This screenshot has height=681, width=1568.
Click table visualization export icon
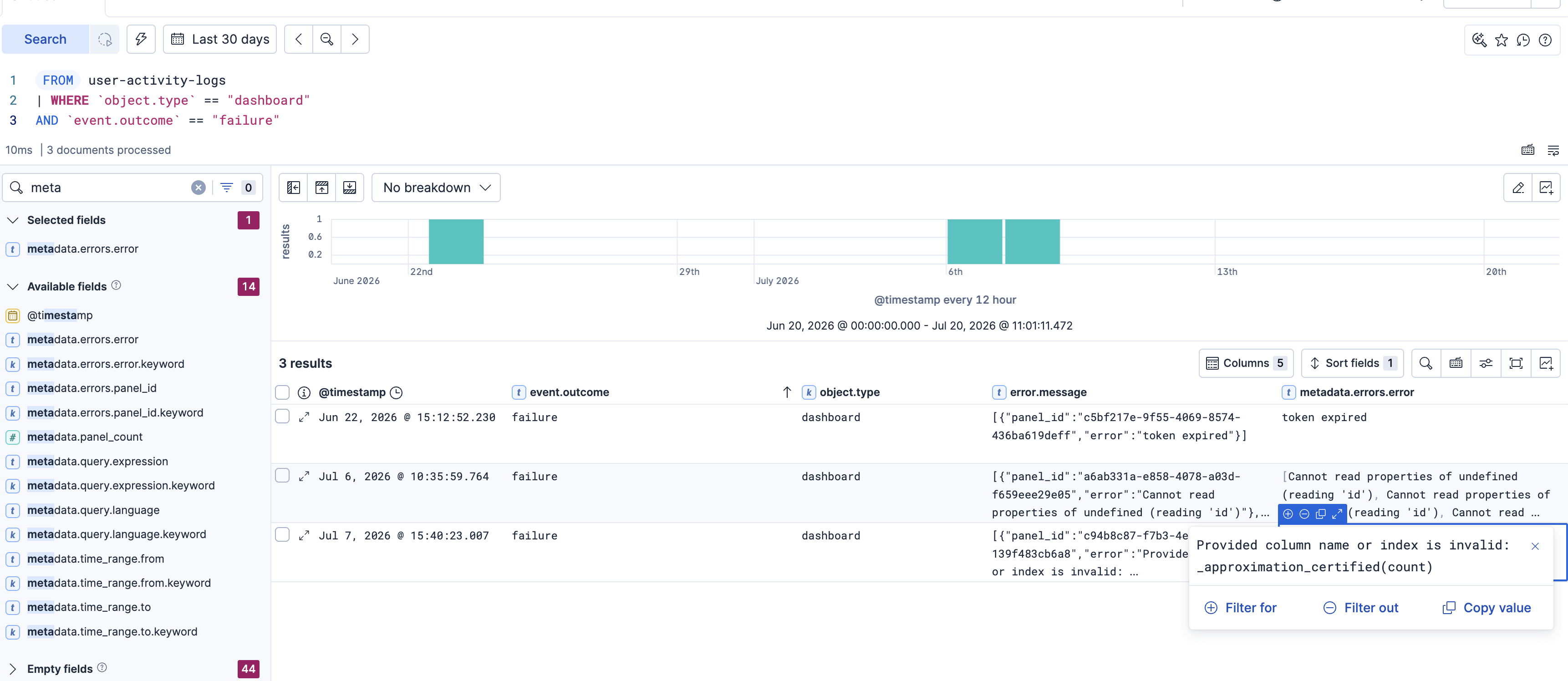tap(1546, 363)
